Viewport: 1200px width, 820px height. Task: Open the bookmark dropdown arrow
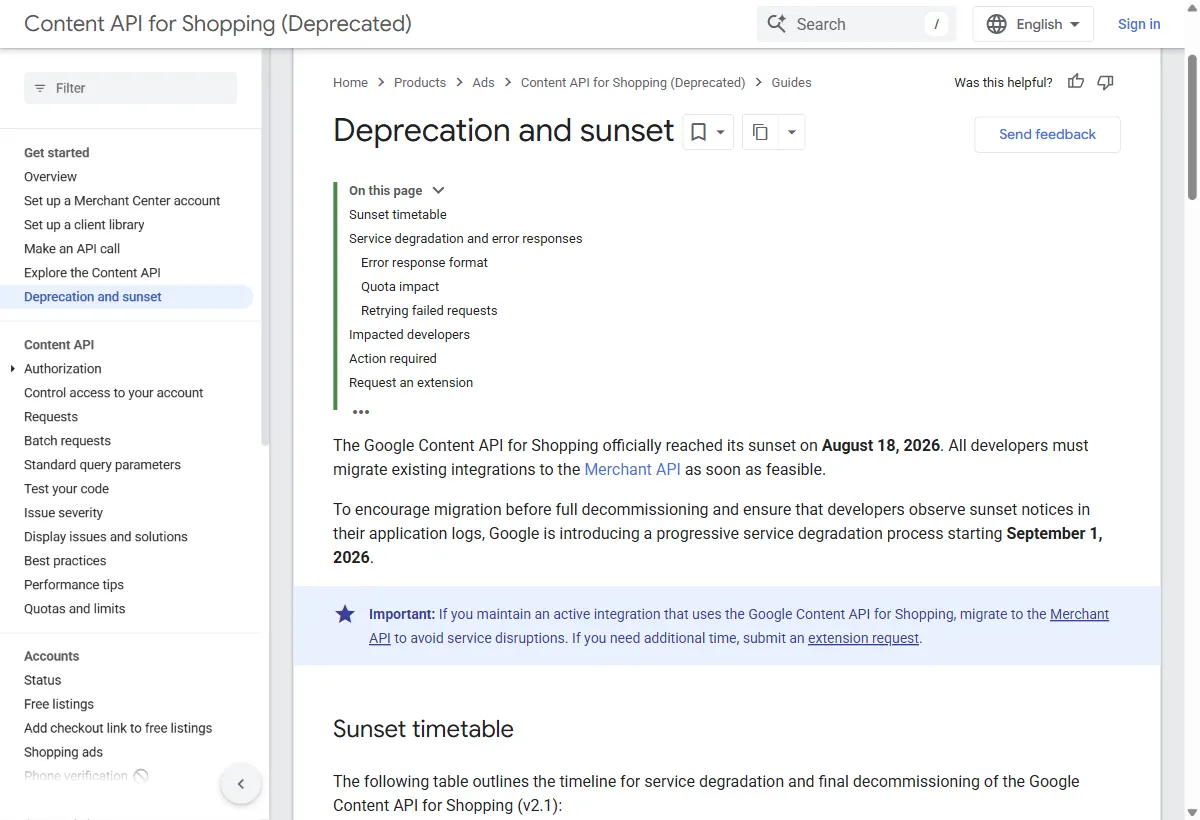click(x=721, y=132)
